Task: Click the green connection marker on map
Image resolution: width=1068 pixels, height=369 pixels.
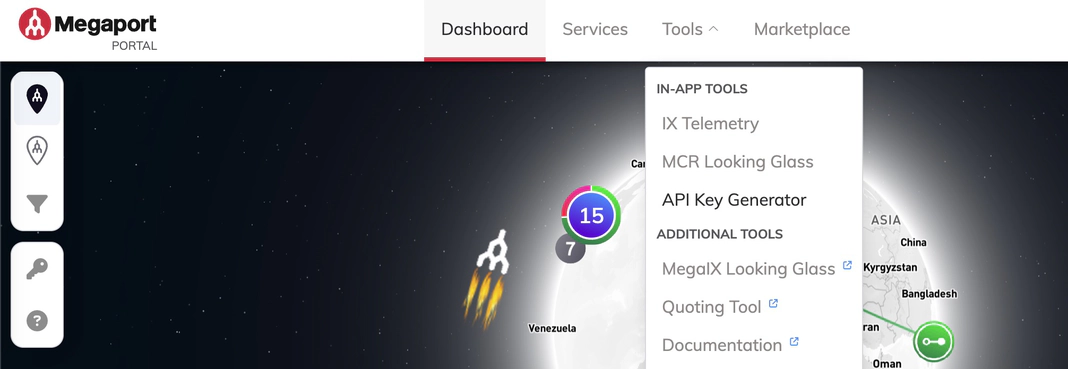Action: pos(933,341)
